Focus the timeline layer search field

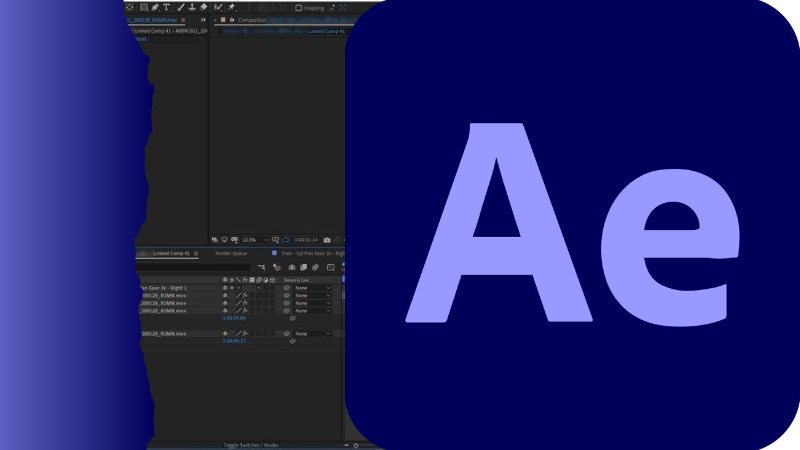193,267
